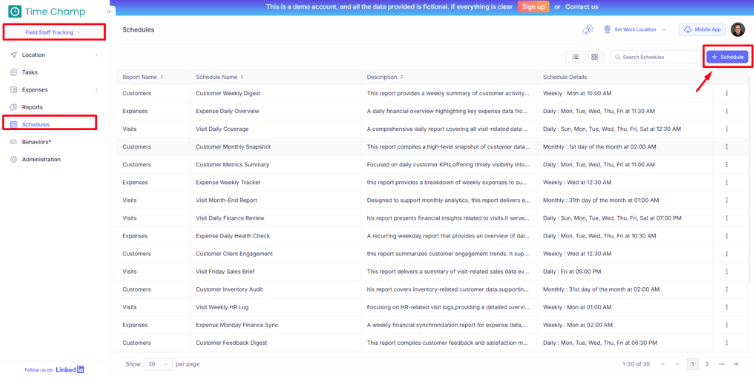Focus the Search Schedules input field
Screen dimensions: 754x379
pyautogui.click(x=656, y=57)
